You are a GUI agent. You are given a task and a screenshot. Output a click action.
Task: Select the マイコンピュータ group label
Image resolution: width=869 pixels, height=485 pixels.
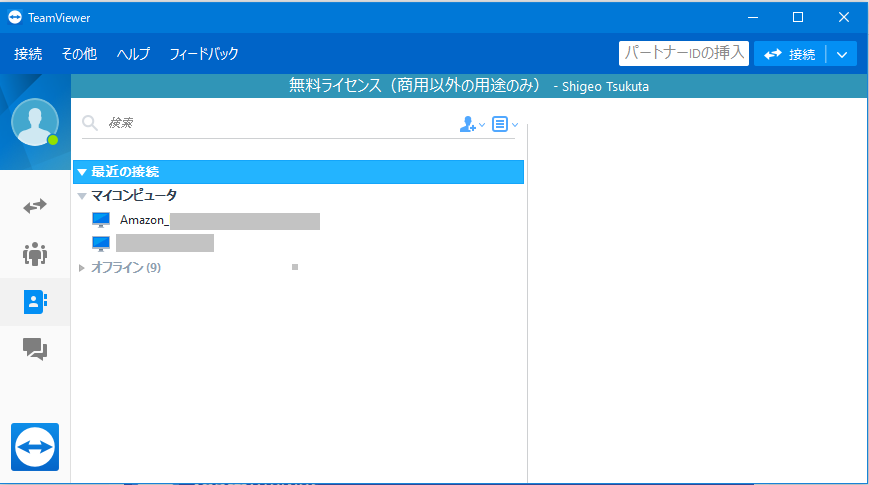[x=134, y=195]
